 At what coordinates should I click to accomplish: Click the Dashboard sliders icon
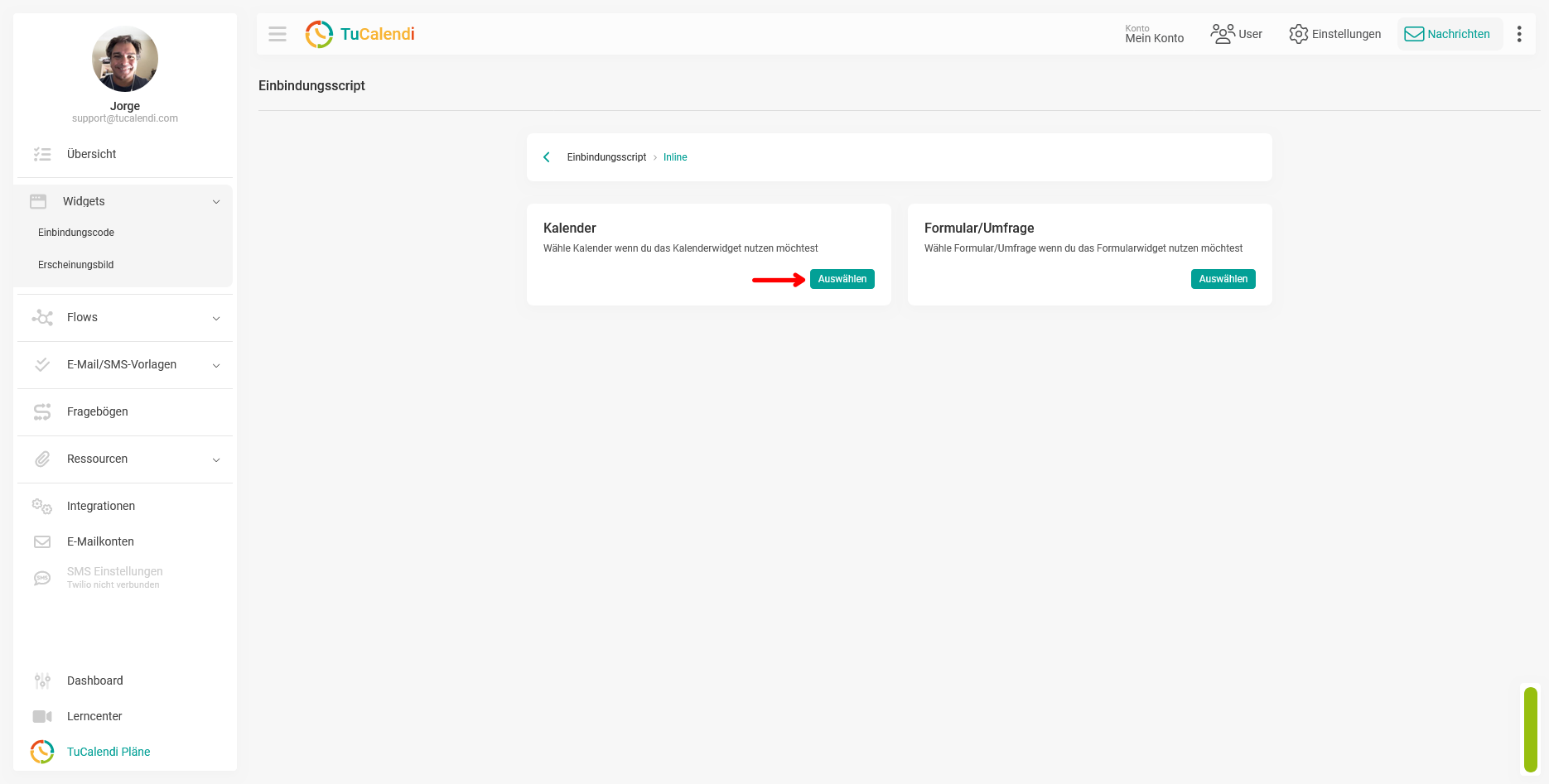[42, 681]
